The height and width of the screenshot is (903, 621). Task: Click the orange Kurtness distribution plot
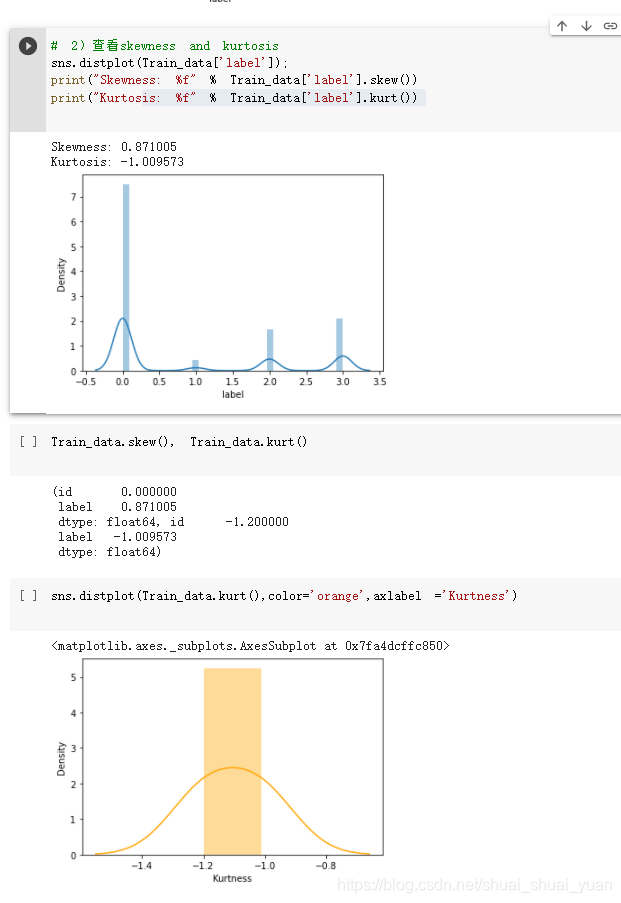click(219, 771)
